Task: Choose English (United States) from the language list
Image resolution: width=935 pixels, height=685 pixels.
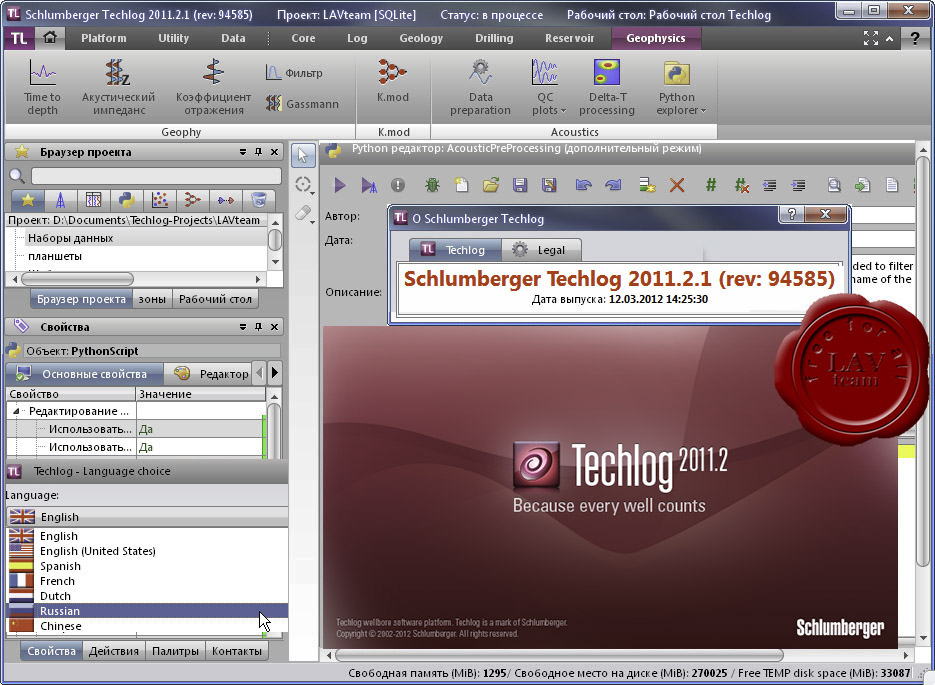Action: point(147,551)
